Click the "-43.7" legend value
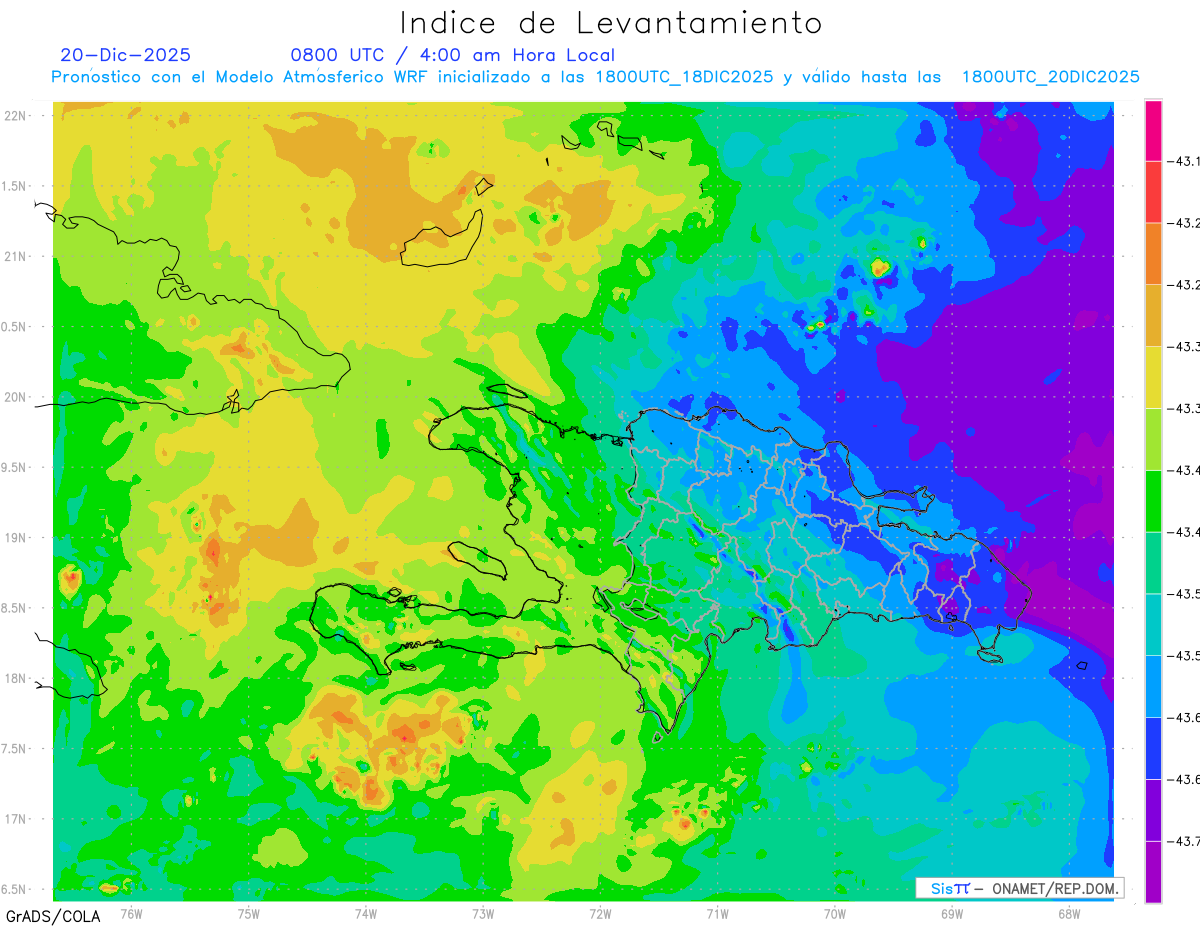1200x927 pixels. tap(1183, 842)
